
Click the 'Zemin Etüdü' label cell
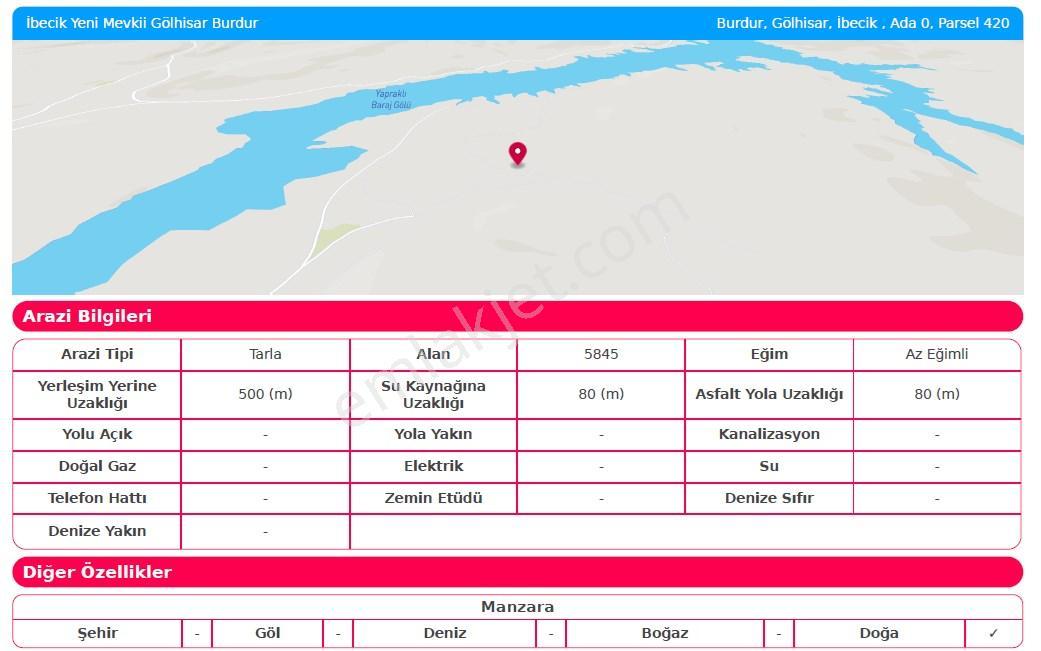point(434,498)
